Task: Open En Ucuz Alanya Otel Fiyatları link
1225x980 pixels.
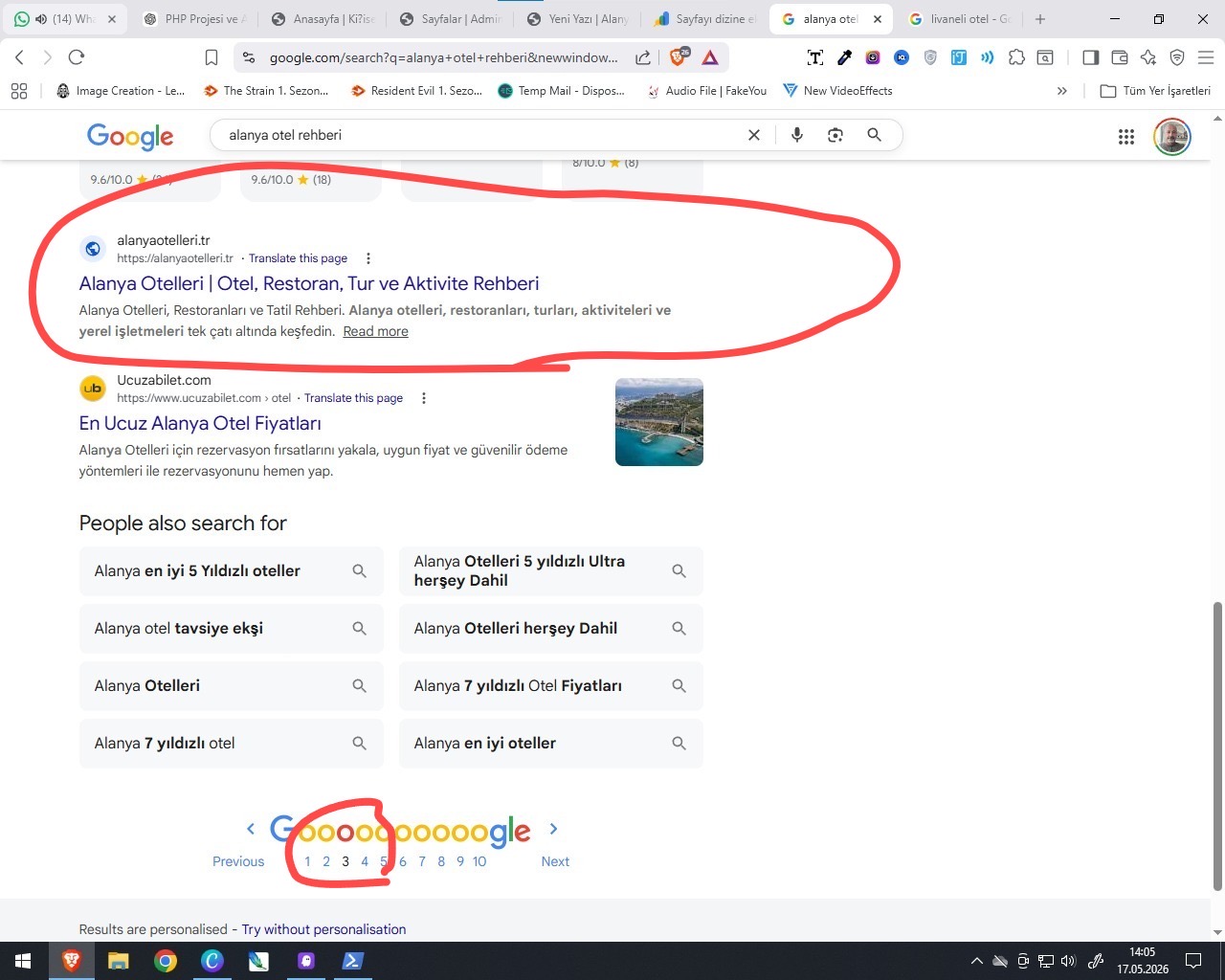Action: 200,423
